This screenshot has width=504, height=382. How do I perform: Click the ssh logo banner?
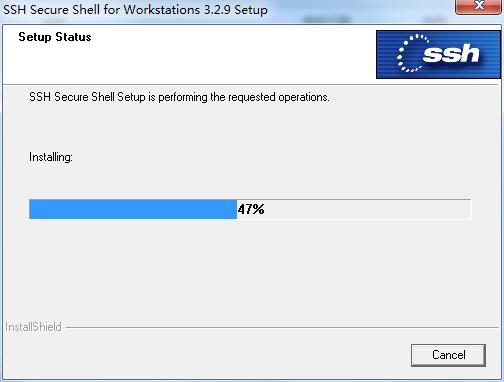tap(438, 55)
